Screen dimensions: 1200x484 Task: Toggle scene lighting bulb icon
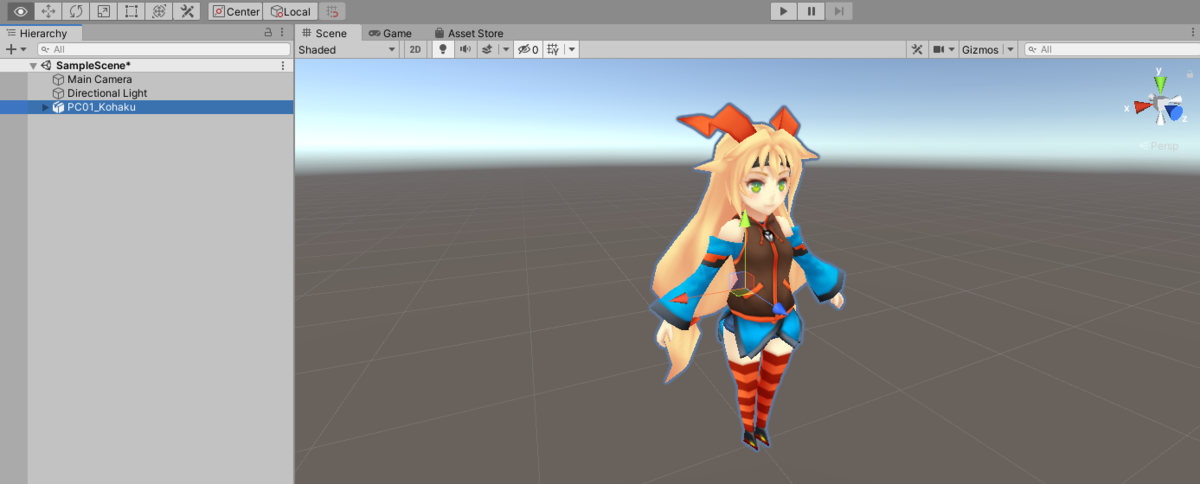(x=443, y=49)
